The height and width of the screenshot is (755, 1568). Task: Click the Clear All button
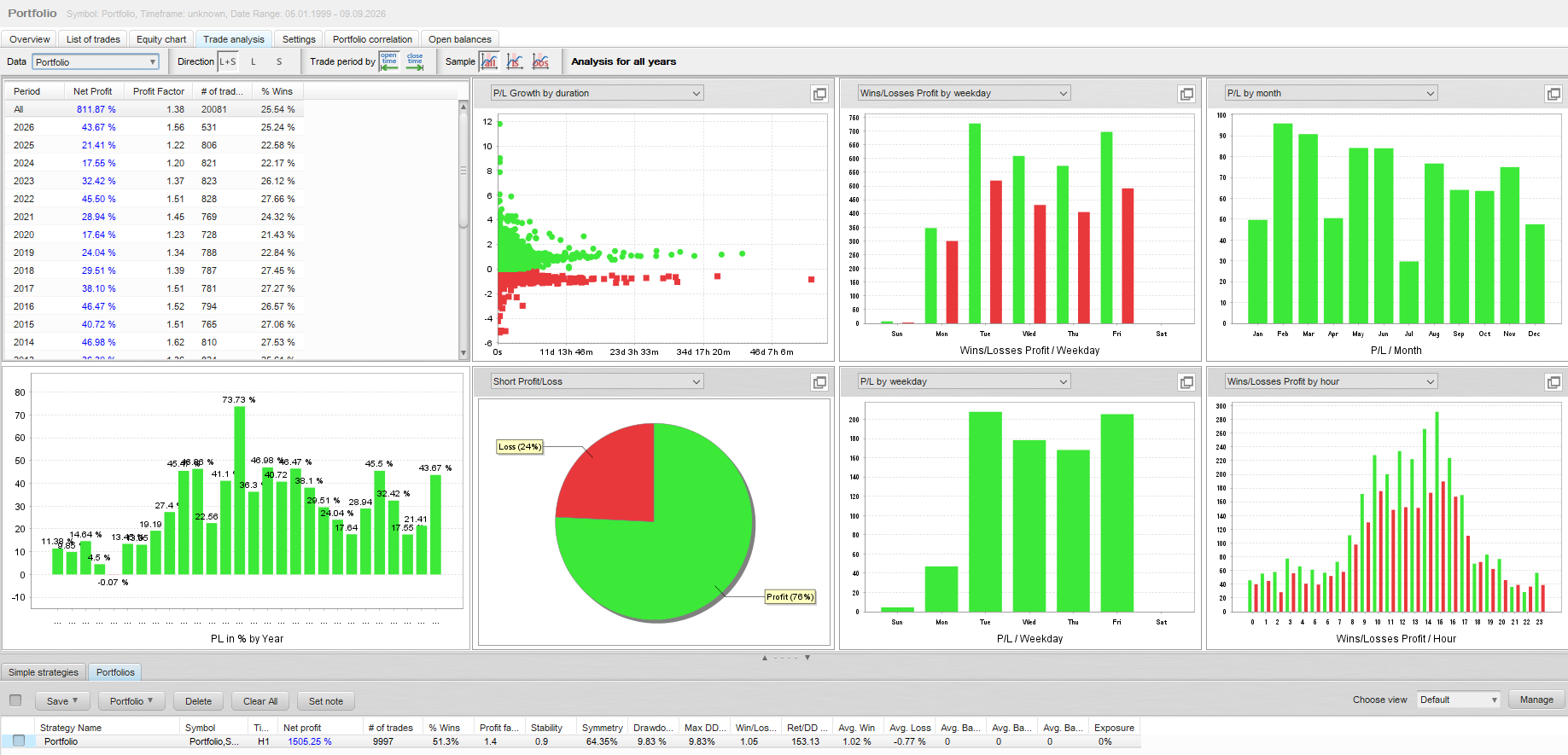coord(260,701)
